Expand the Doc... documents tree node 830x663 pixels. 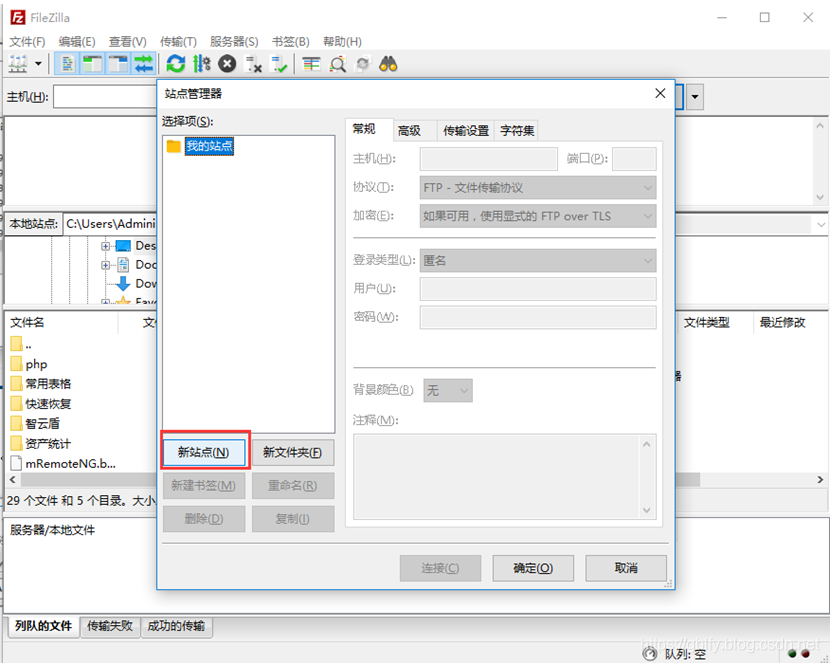click(x=105, y=265)
